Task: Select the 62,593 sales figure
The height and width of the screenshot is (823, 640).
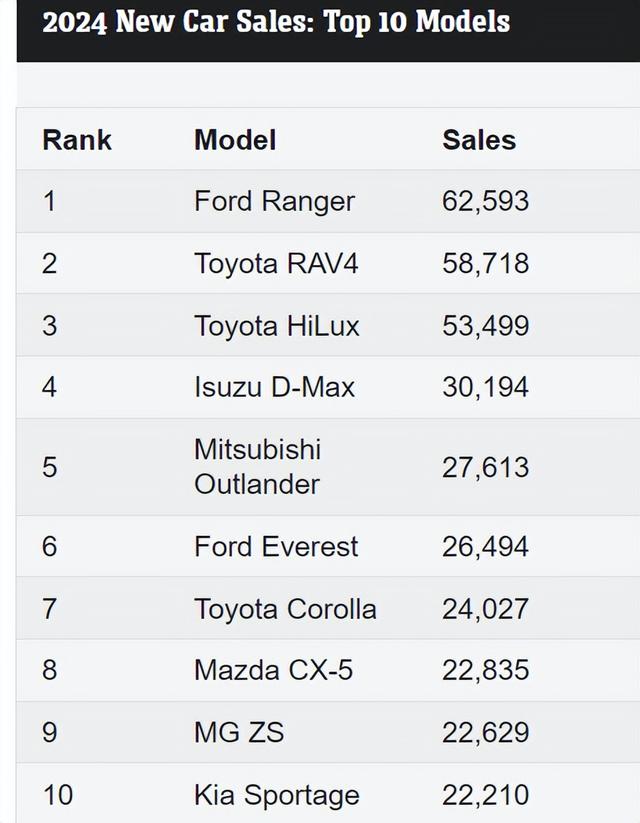Action: (x=485, y=201)
